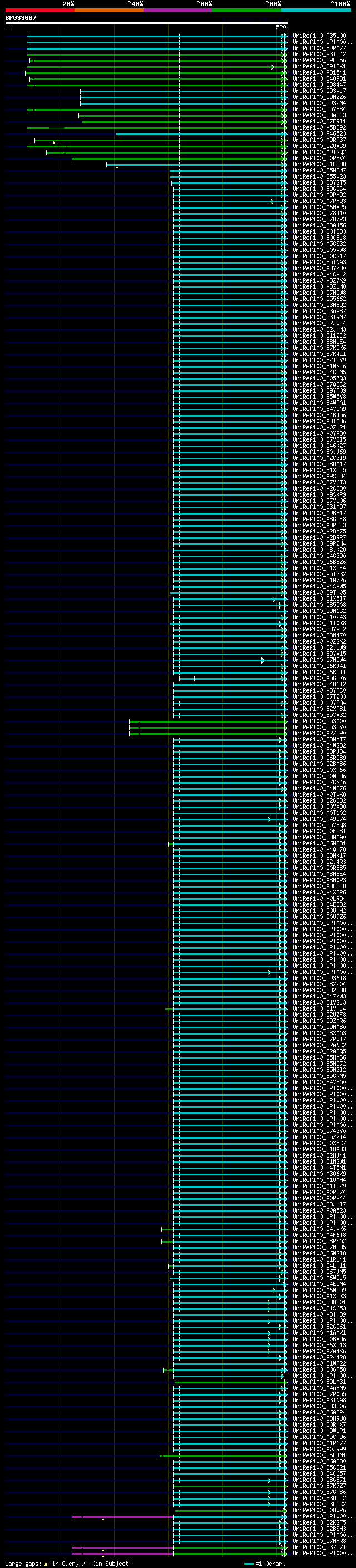The width and height of the screenshot is (356, 1568).
Task: Select hit label UniRef100_B8ATF3
Action: (x=319, y=115)
